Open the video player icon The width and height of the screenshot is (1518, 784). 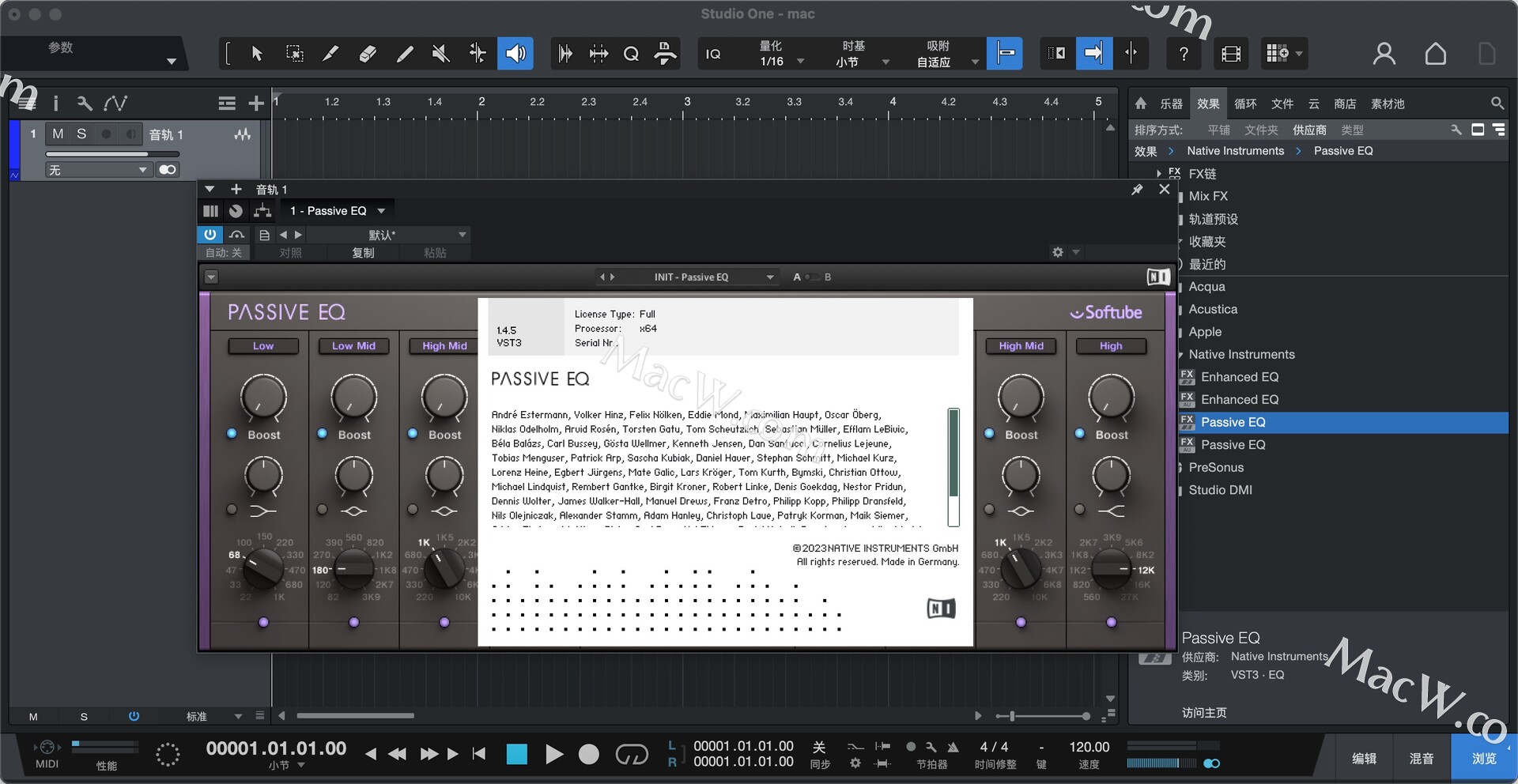pos(1231,54)
